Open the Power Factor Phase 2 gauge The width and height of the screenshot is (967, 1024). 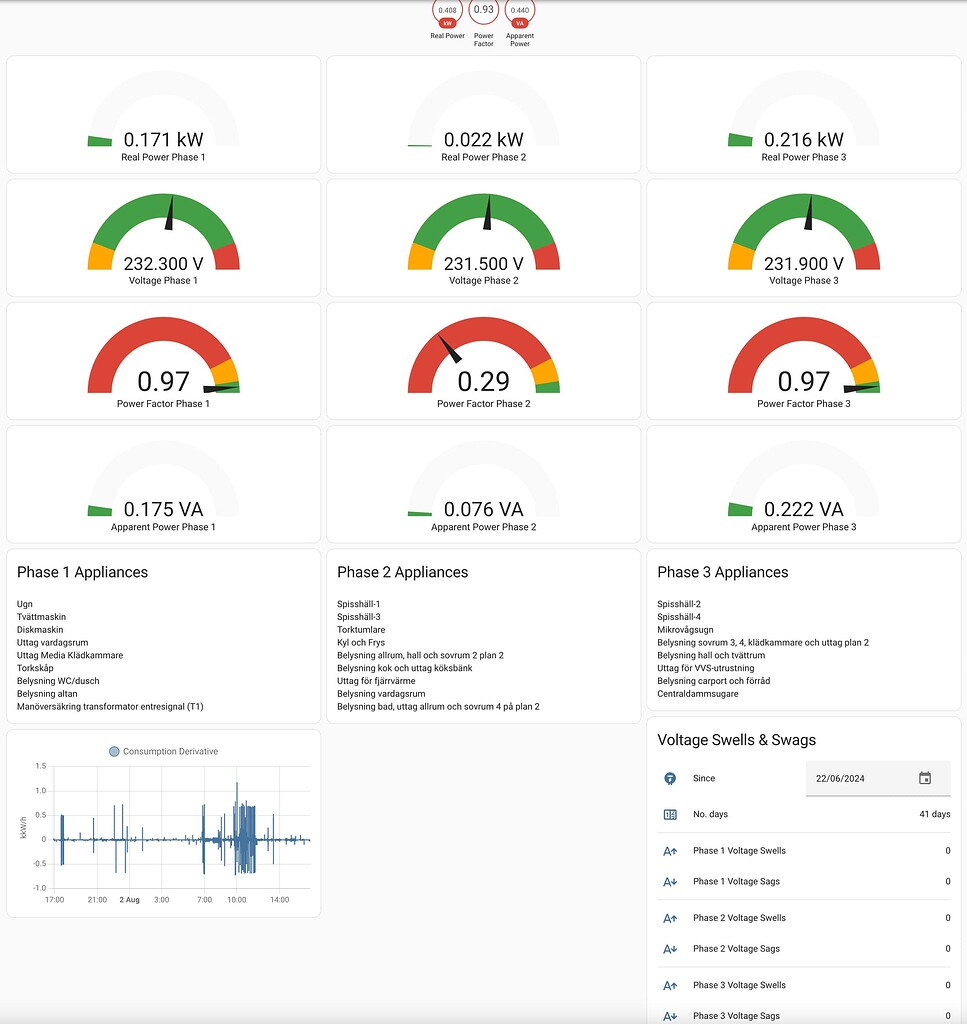pos(483,360)
